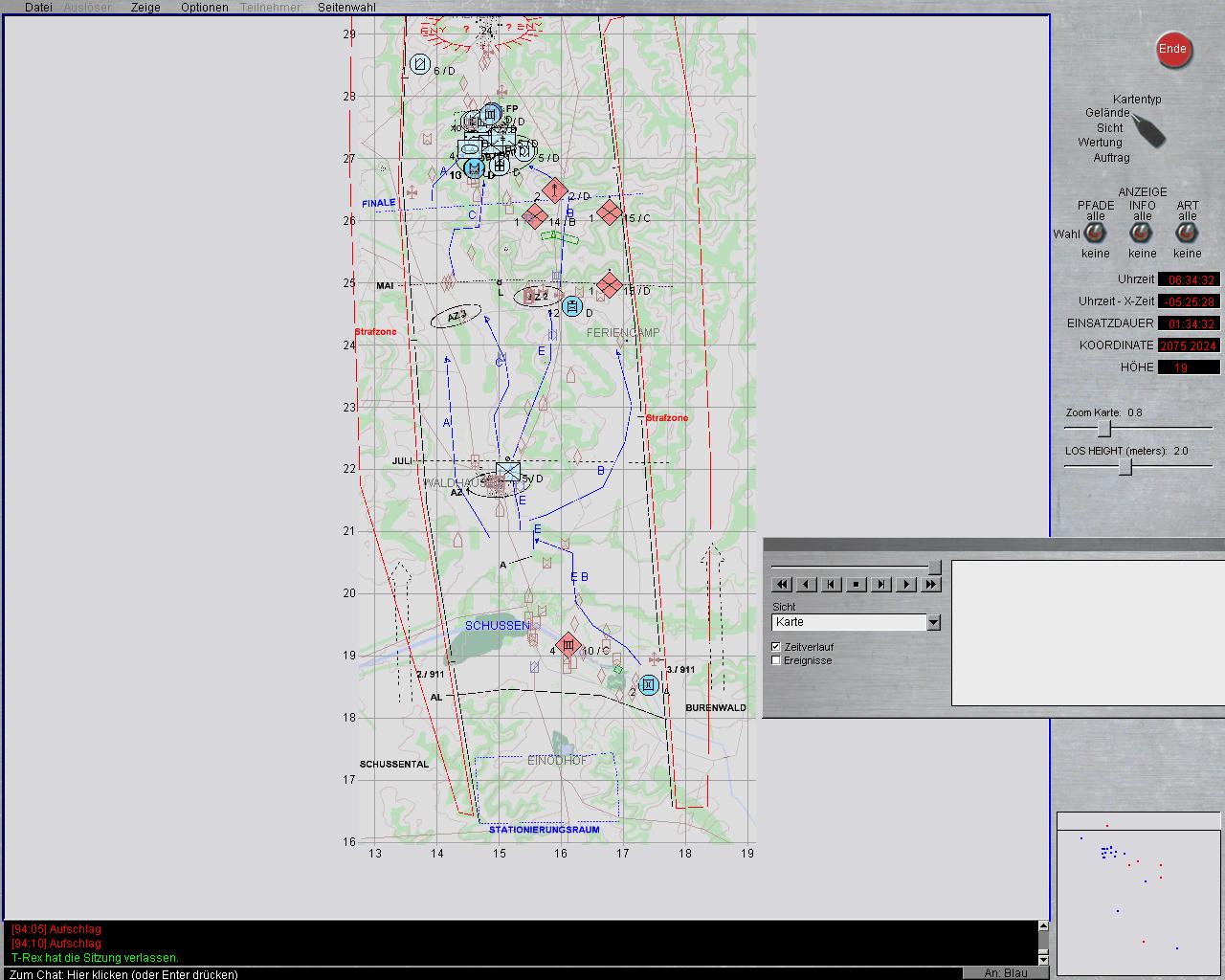
Task: Click the play backward arrow button
Action: (806, 584)
